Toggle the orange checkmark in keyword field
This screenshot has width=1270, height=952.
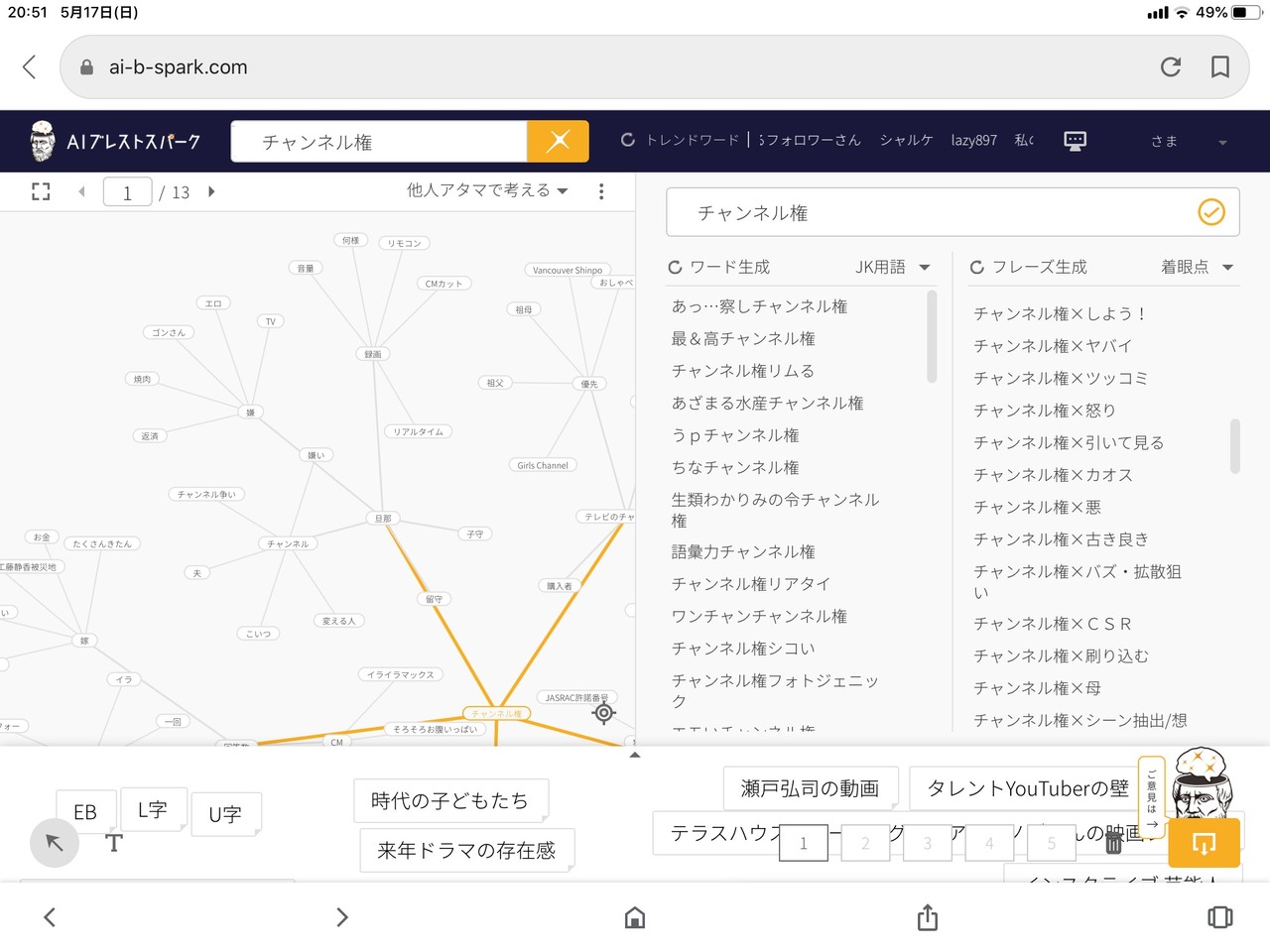1211,212
